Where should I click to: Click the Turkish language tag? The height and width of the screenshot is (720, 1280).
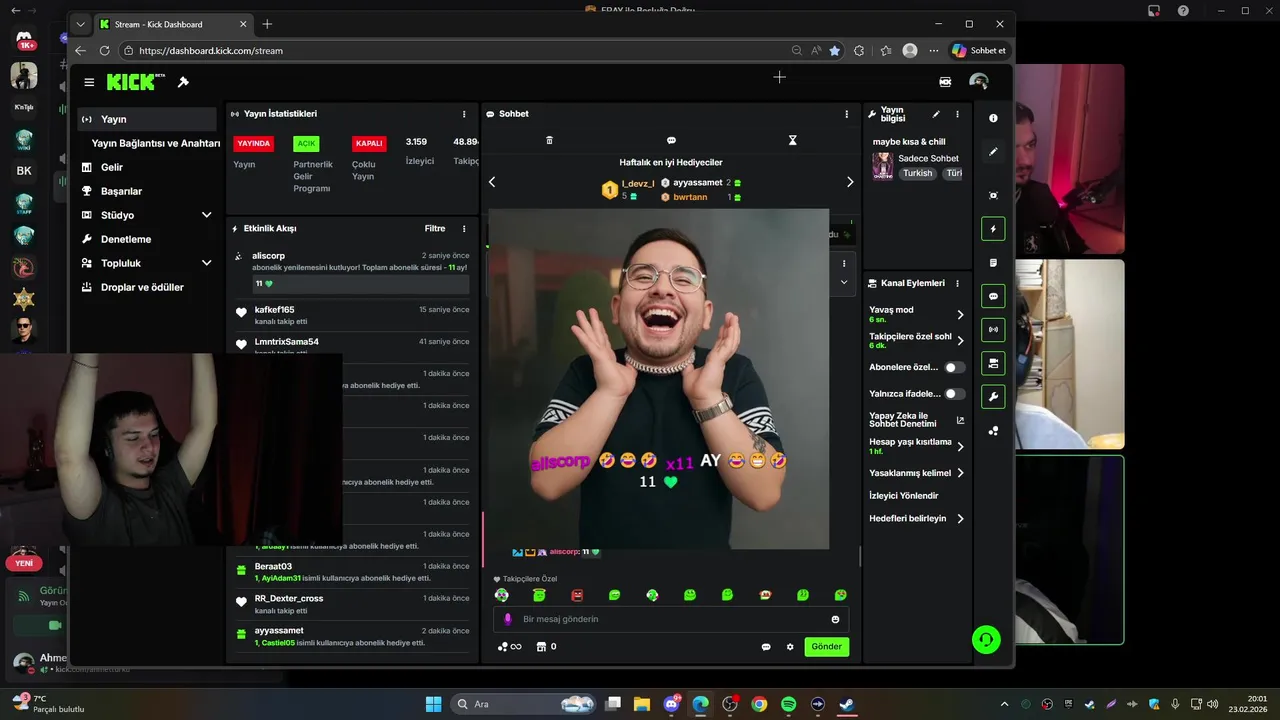917,173
